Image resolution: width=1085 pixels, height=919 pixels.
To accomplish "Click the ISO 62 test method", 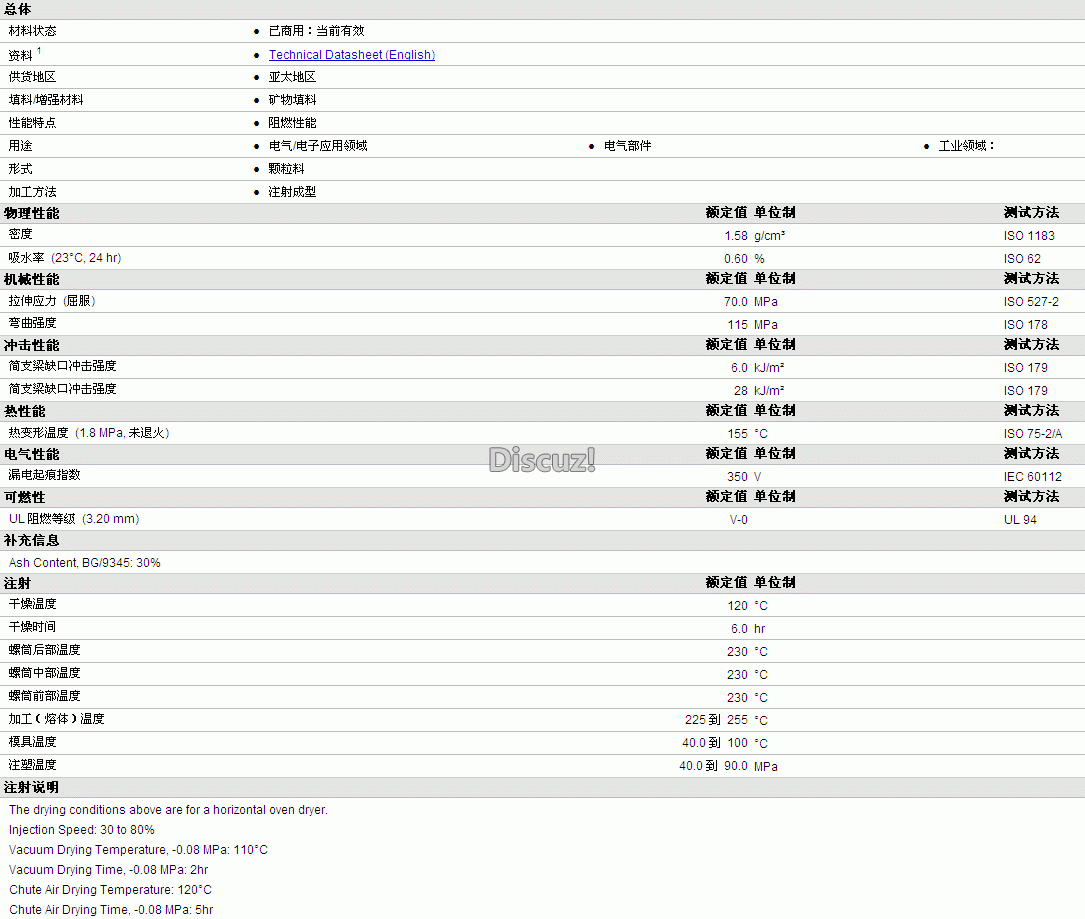I will [1022, 259].
